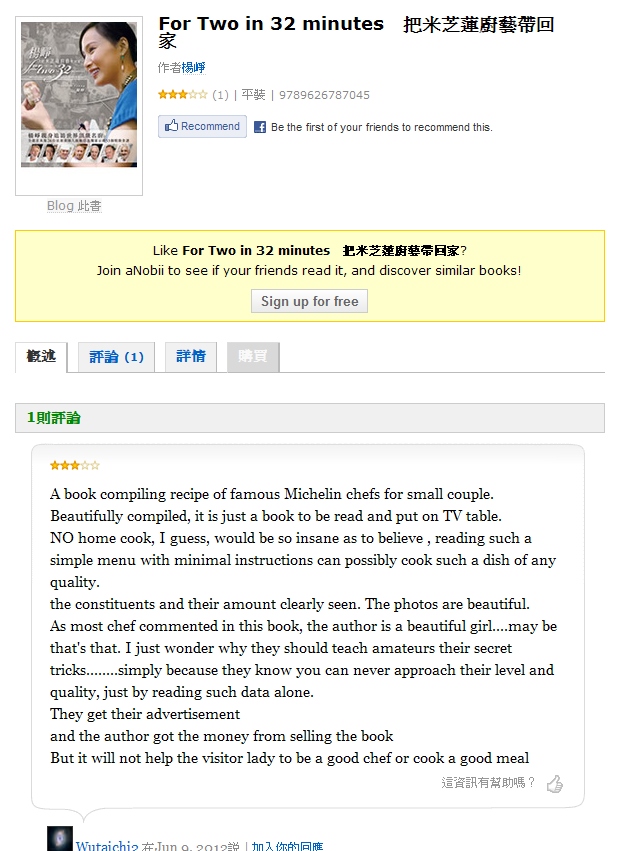Click the greyed-out 購買 purchase tab
This screenshot has height=851, width=617.
click(253, 357)
